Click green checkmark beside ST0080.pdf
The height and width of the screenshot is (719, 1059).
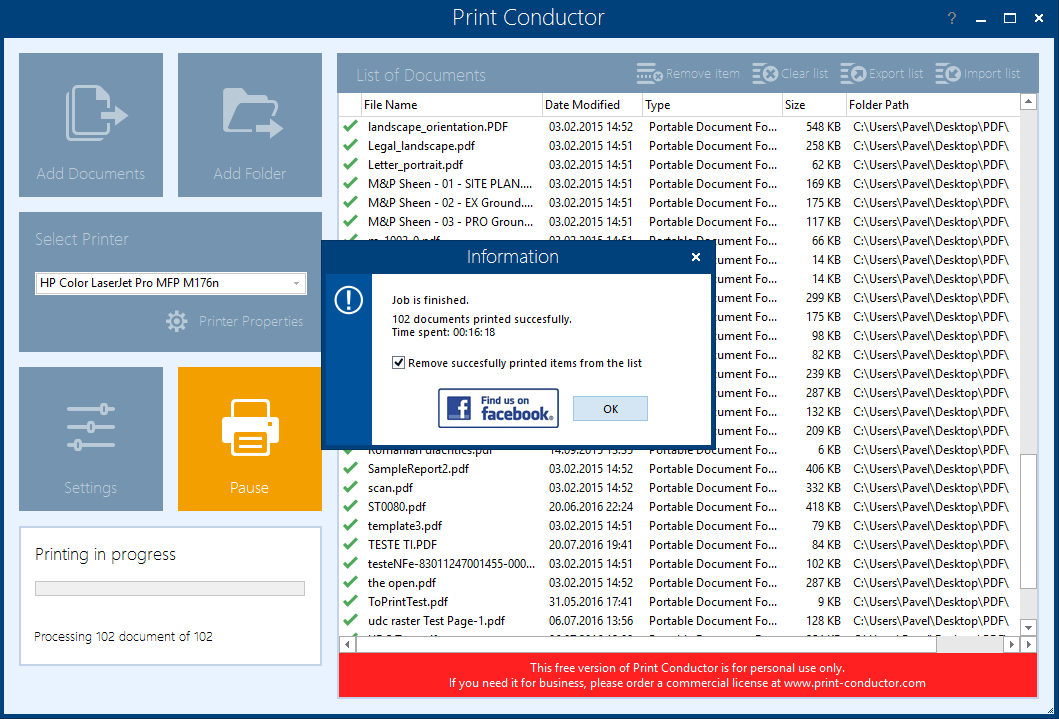(x=351, y=506)
